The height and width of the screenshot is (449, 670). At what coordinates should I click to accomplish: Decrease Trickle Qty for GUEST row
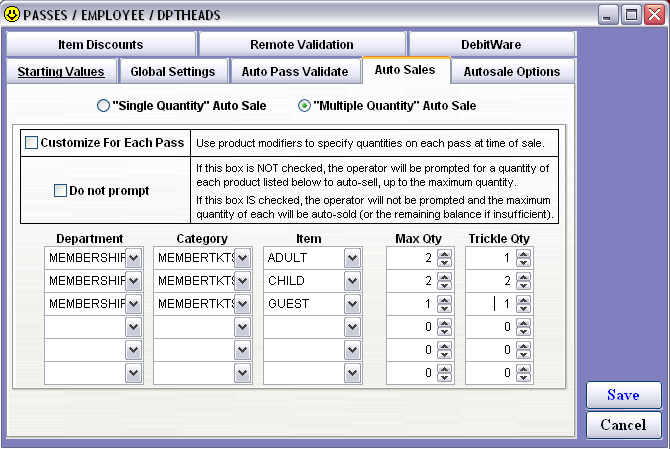click(x=523, y=308)
